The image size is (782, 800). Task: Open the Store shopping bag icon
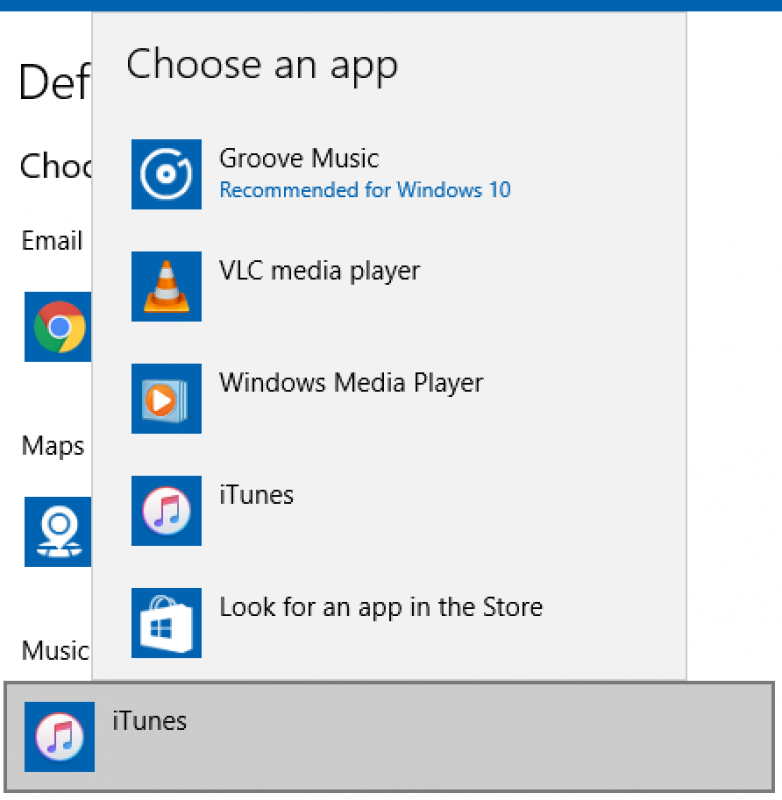(x=166, y=623)
